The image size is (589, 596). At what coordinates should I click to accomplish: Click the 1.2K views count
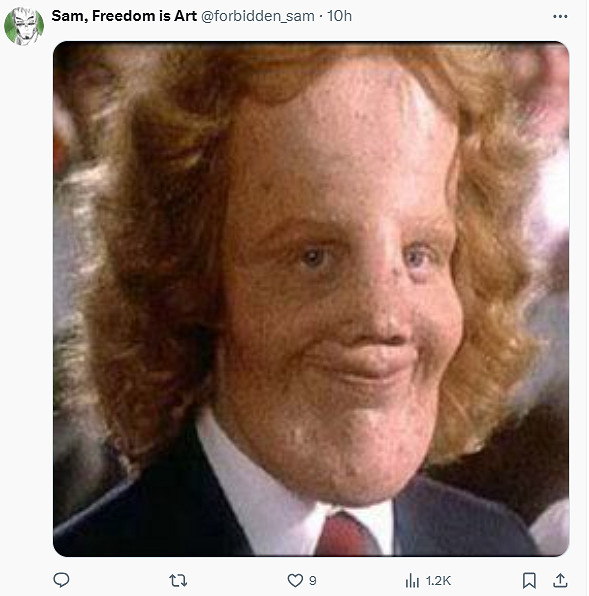pyautogui.click(x=438, y=581)
